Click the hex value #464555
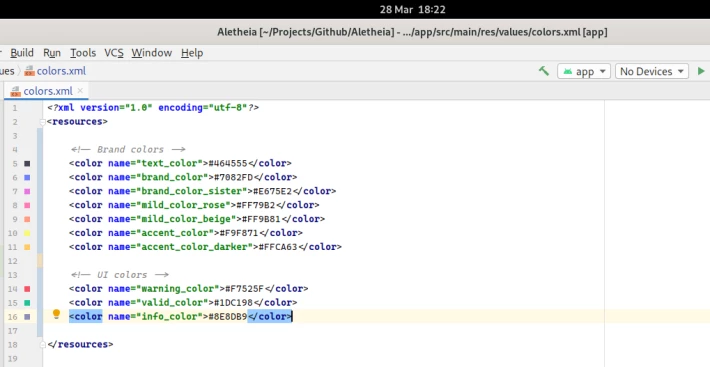The width and height of the screenshot is (710, 367). [228, 163]
